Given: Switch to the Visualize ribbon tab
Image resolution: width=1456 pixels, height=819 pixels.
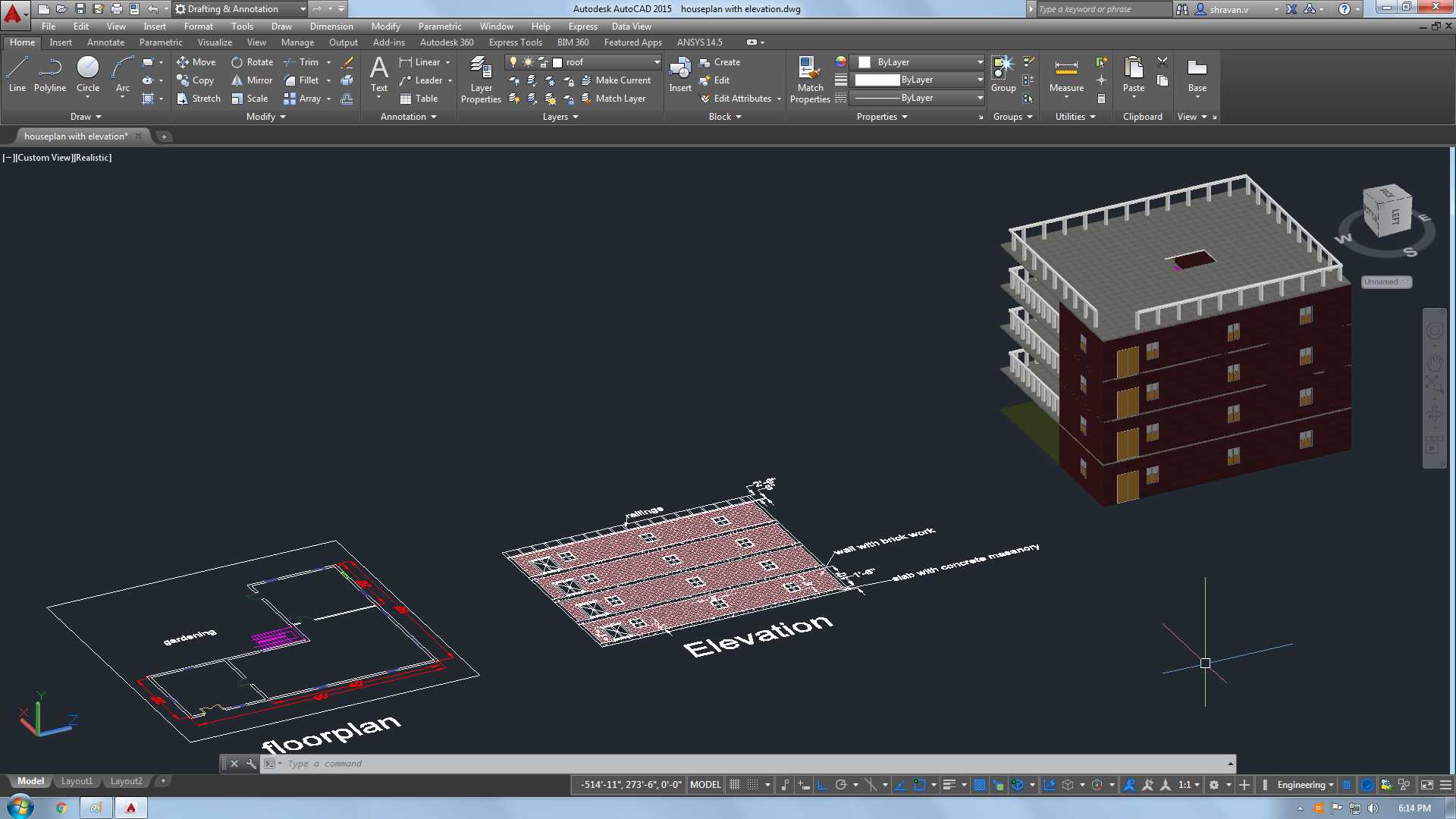Looking at the screenshot, I should pos(215,42).
